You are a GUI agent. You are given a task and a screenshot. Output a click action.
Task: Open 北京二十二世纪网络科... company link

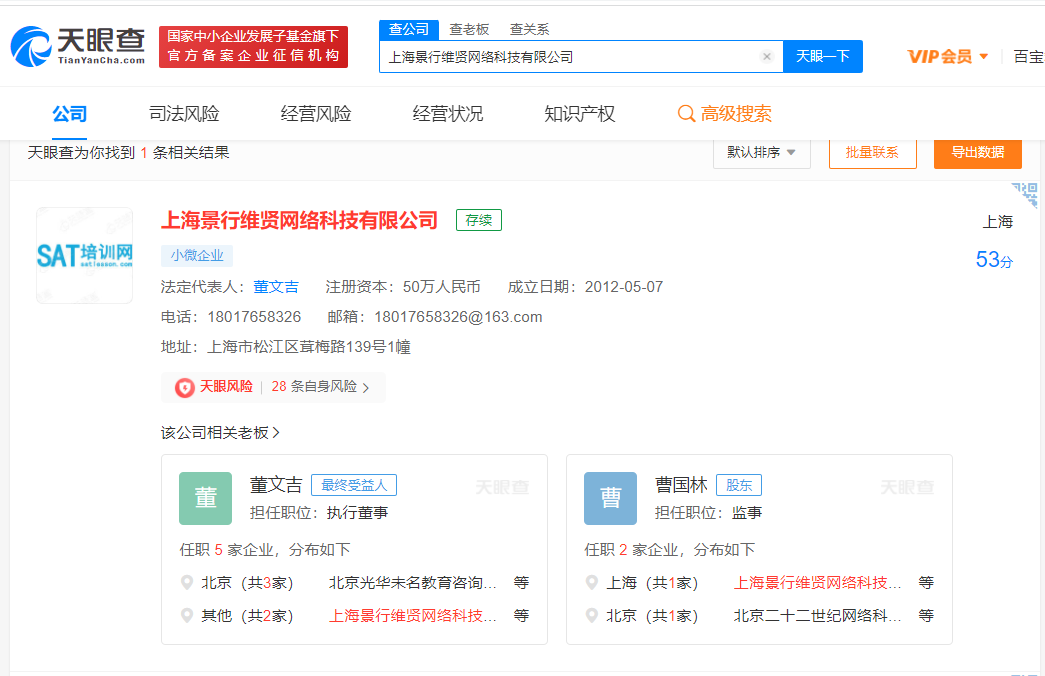(817, 615)
